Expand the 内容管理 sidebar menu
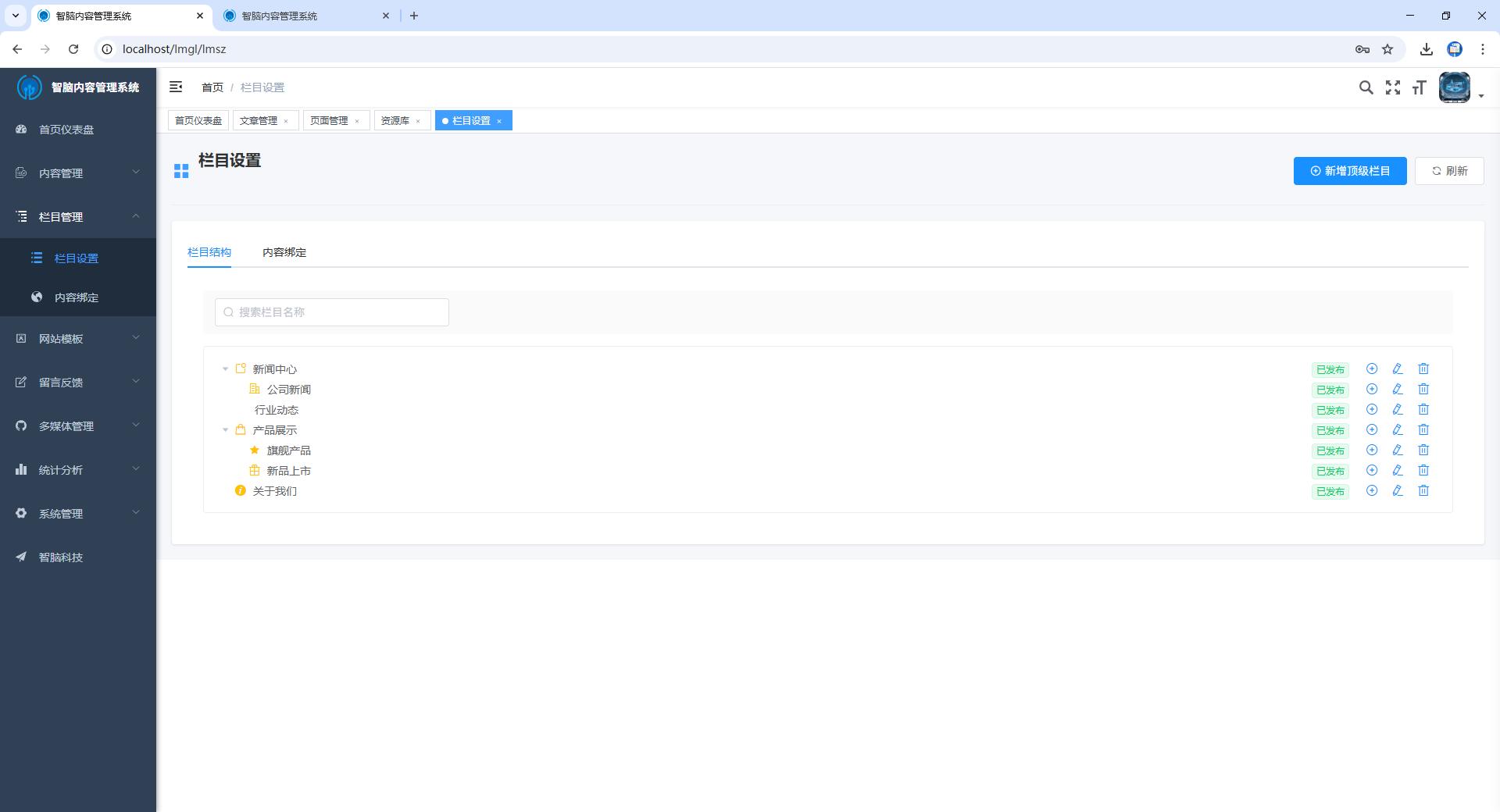Viewport: 1500px width, 812px height. [x=78, y=173]
